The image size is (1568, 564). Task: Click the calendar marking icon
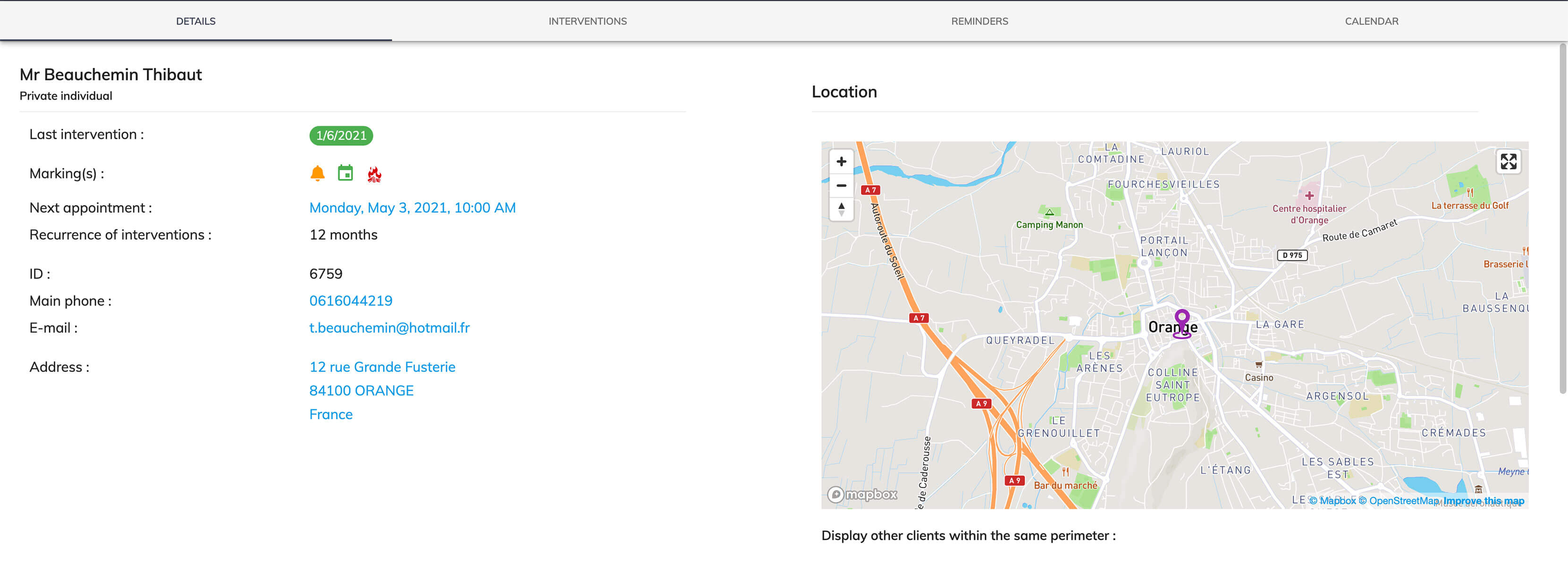click(346, 173)
